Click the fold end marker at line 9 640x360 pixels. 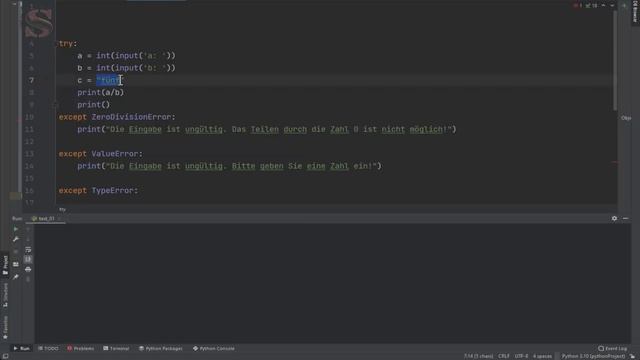[56, 105]
